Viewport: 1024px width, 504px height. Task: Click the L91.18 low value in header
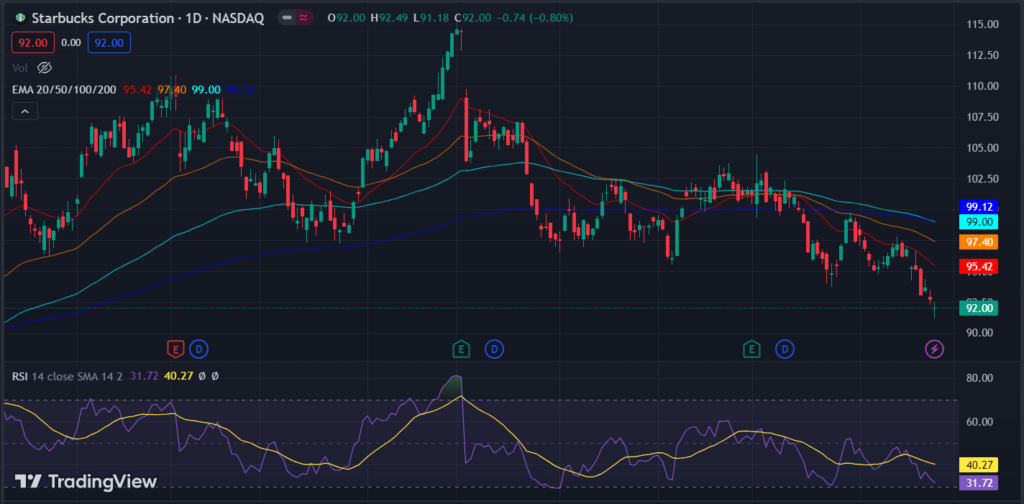coord(431,18)
